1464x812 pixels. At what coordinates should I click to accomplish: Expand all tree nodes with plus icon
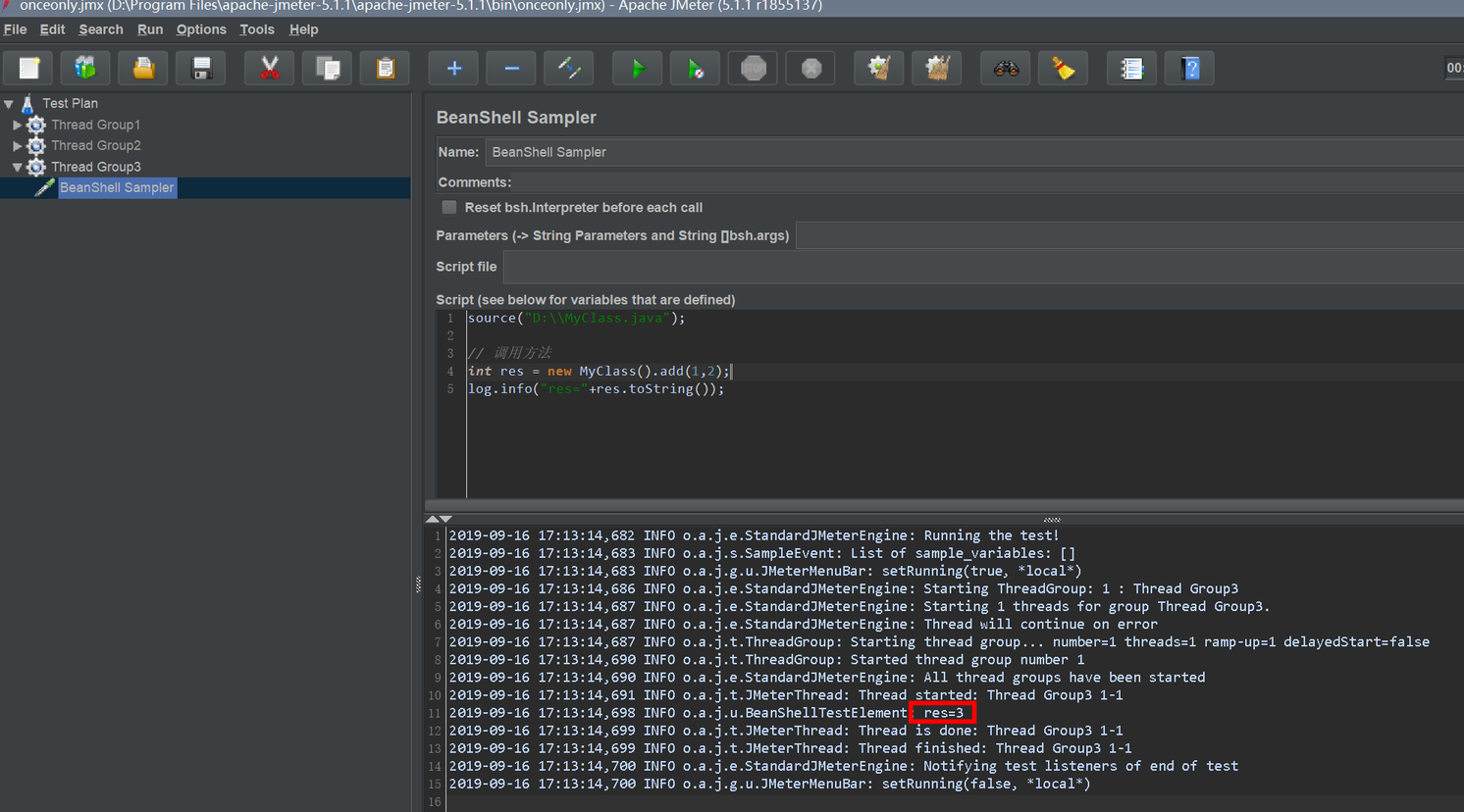(x=453, y=69)
